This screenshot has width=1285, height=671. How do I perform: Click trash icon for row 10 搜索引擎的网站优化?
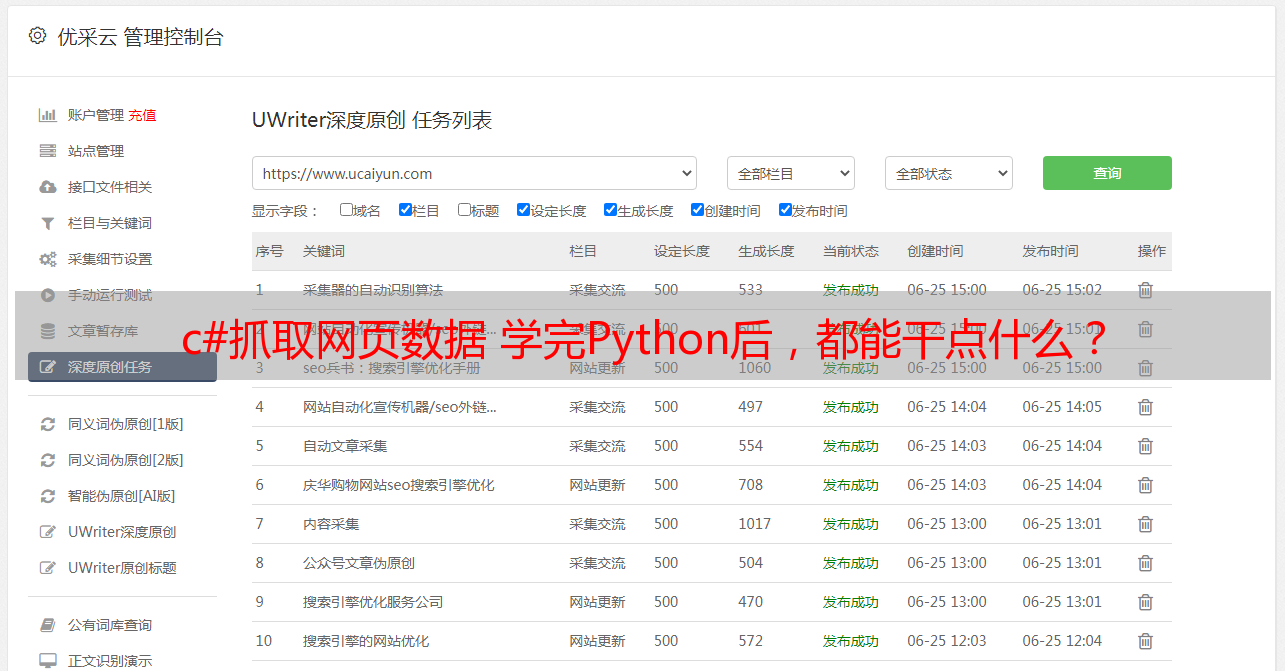click(x=1145, y=641)
